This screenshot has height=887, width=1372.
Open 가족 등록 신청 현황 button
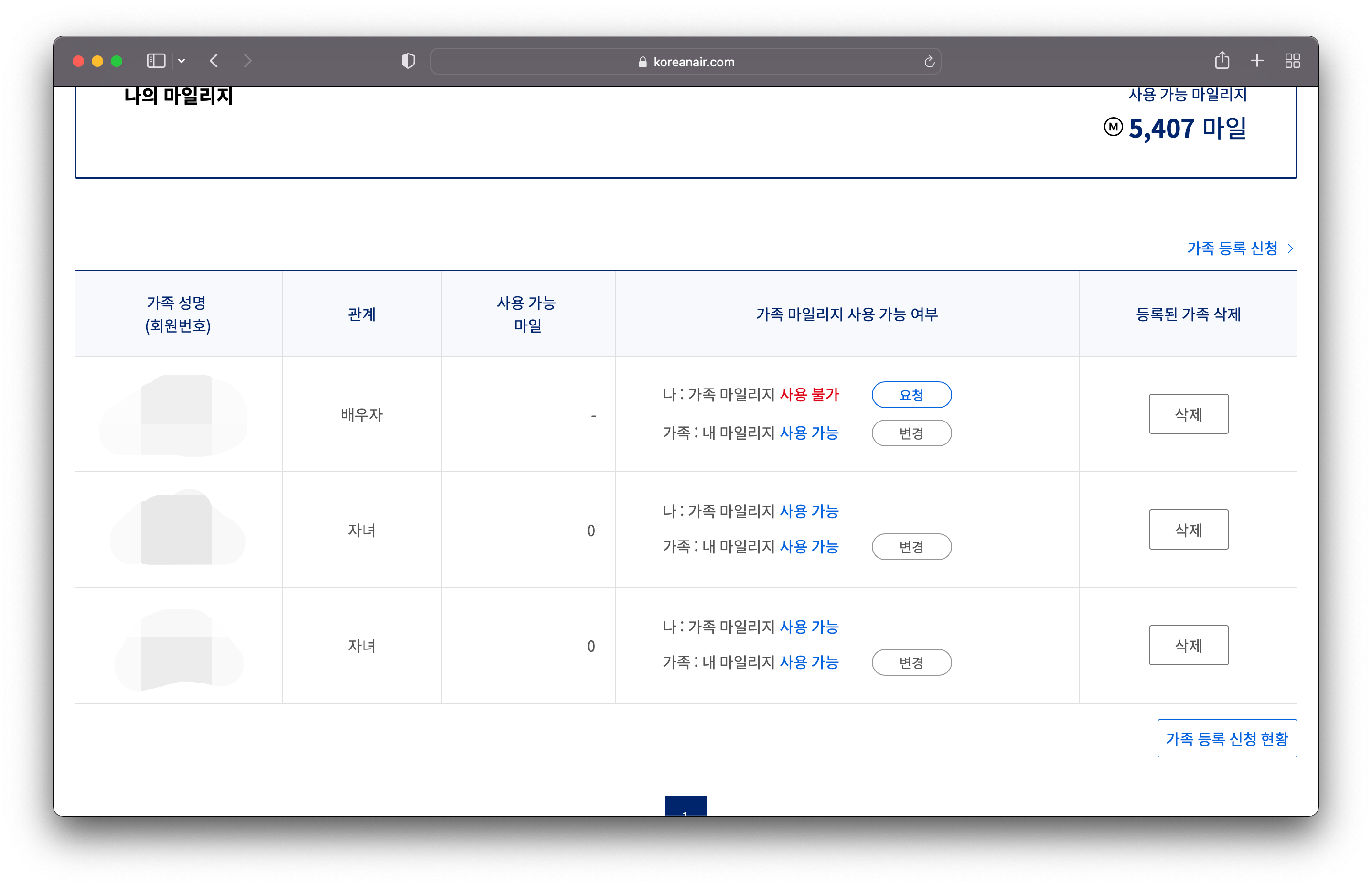[x=1226, y=738]
